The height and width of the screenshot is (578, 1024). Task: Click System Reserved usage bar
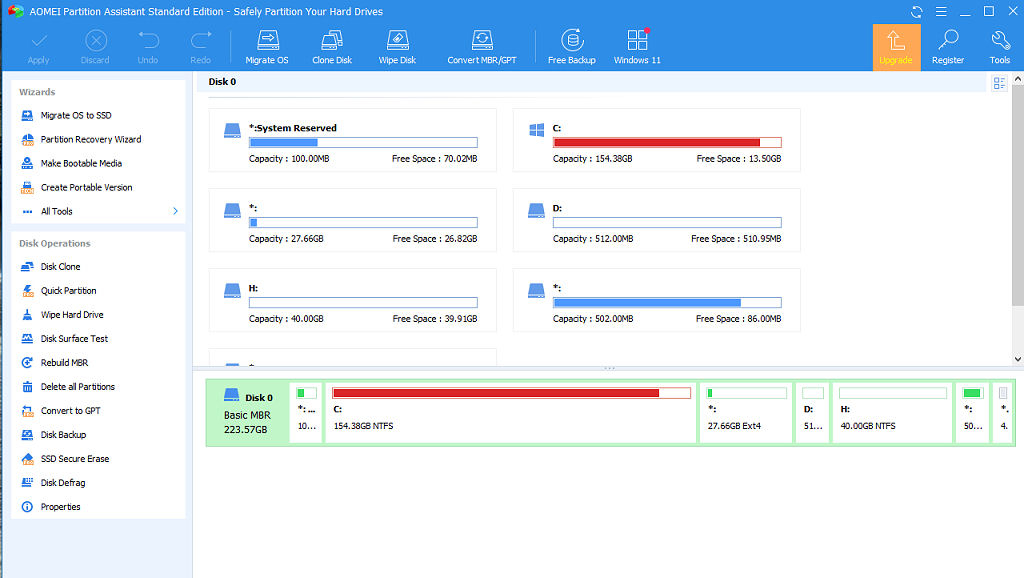coord(363,142)
